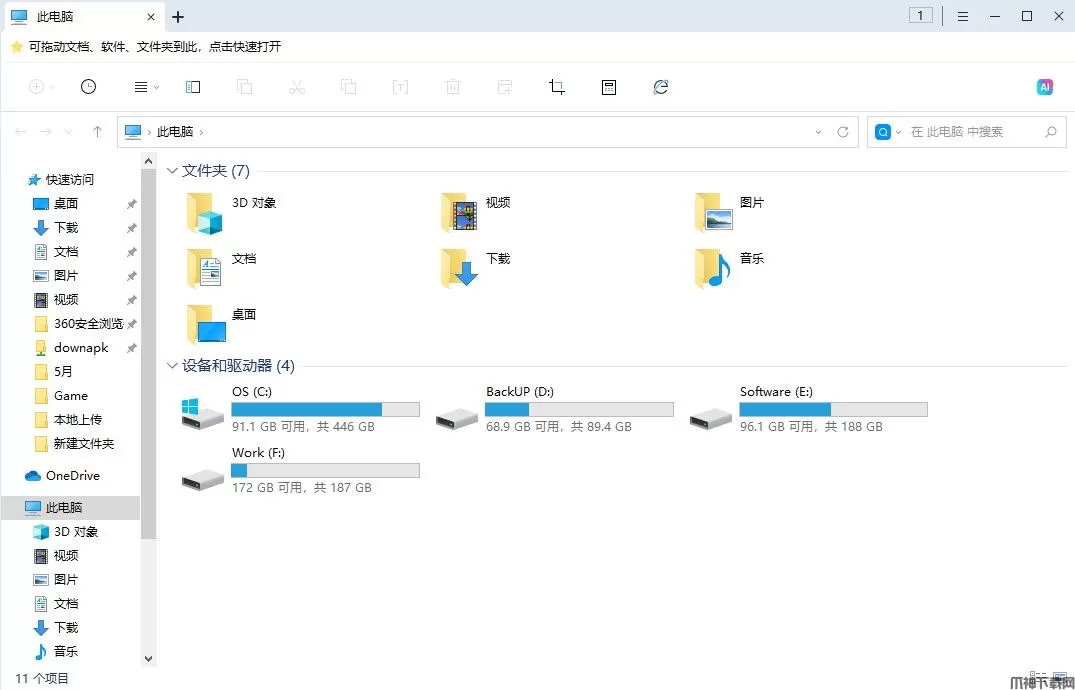Click the scissors cut icon
Viewport: 1075px width, 690px height.
tap(297, 87)
